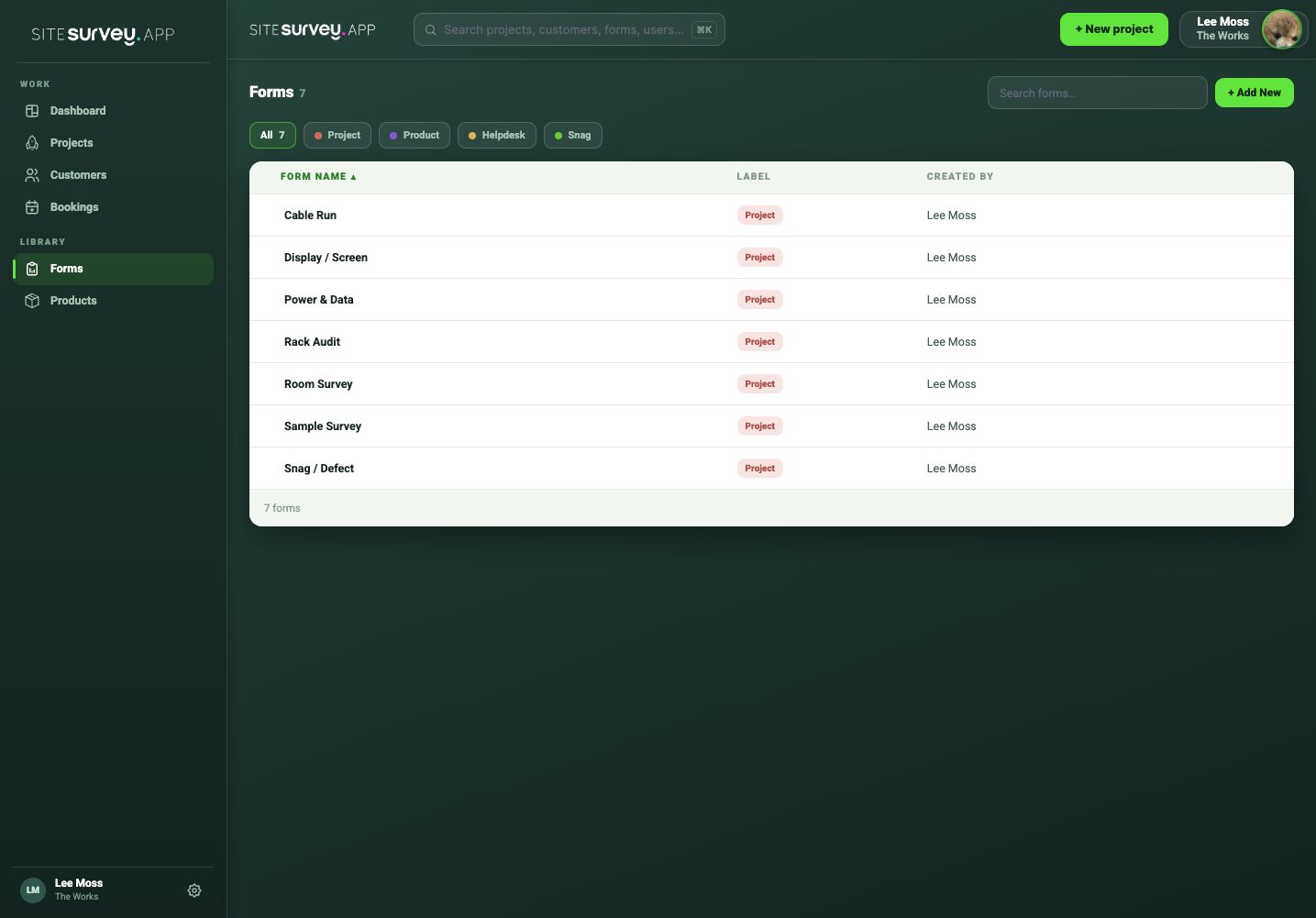The width and height of the screenshot is (1316, 918).
Task: Open the Room Survey form
Action: (318, 384)
